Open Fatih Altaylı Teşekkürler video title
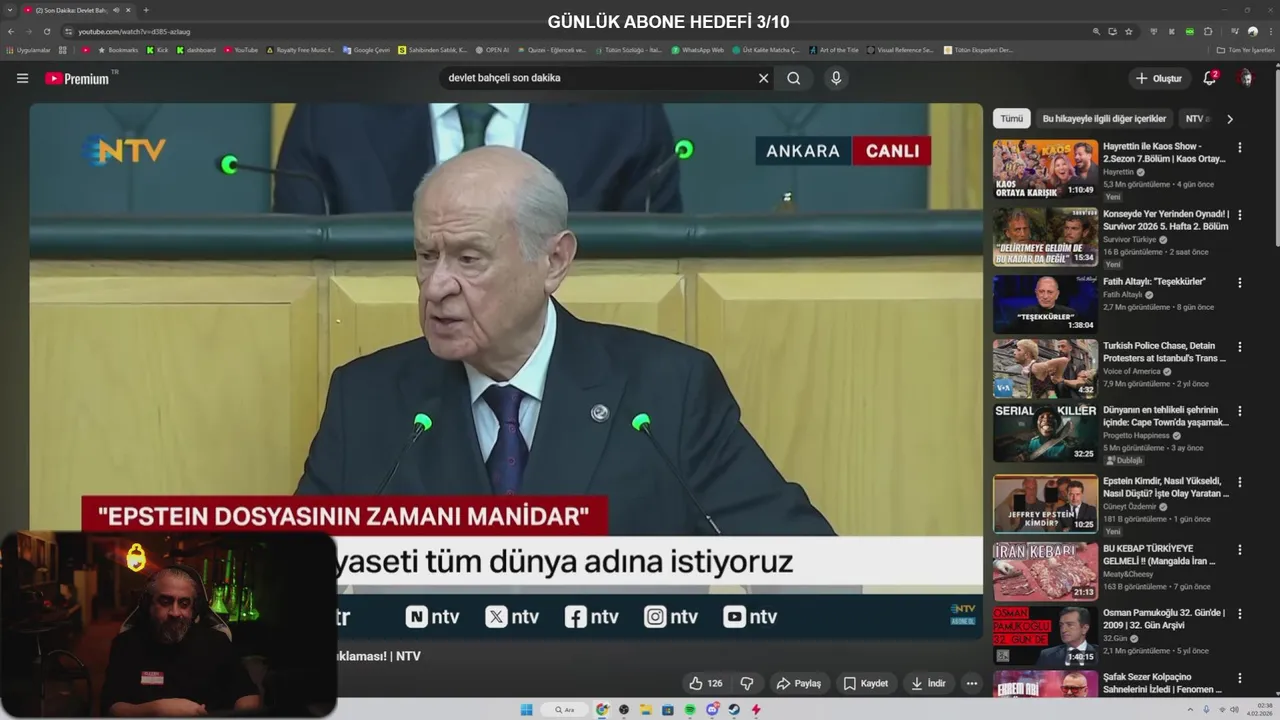This screenshot has height=720, width=1280. point(1154,282)
